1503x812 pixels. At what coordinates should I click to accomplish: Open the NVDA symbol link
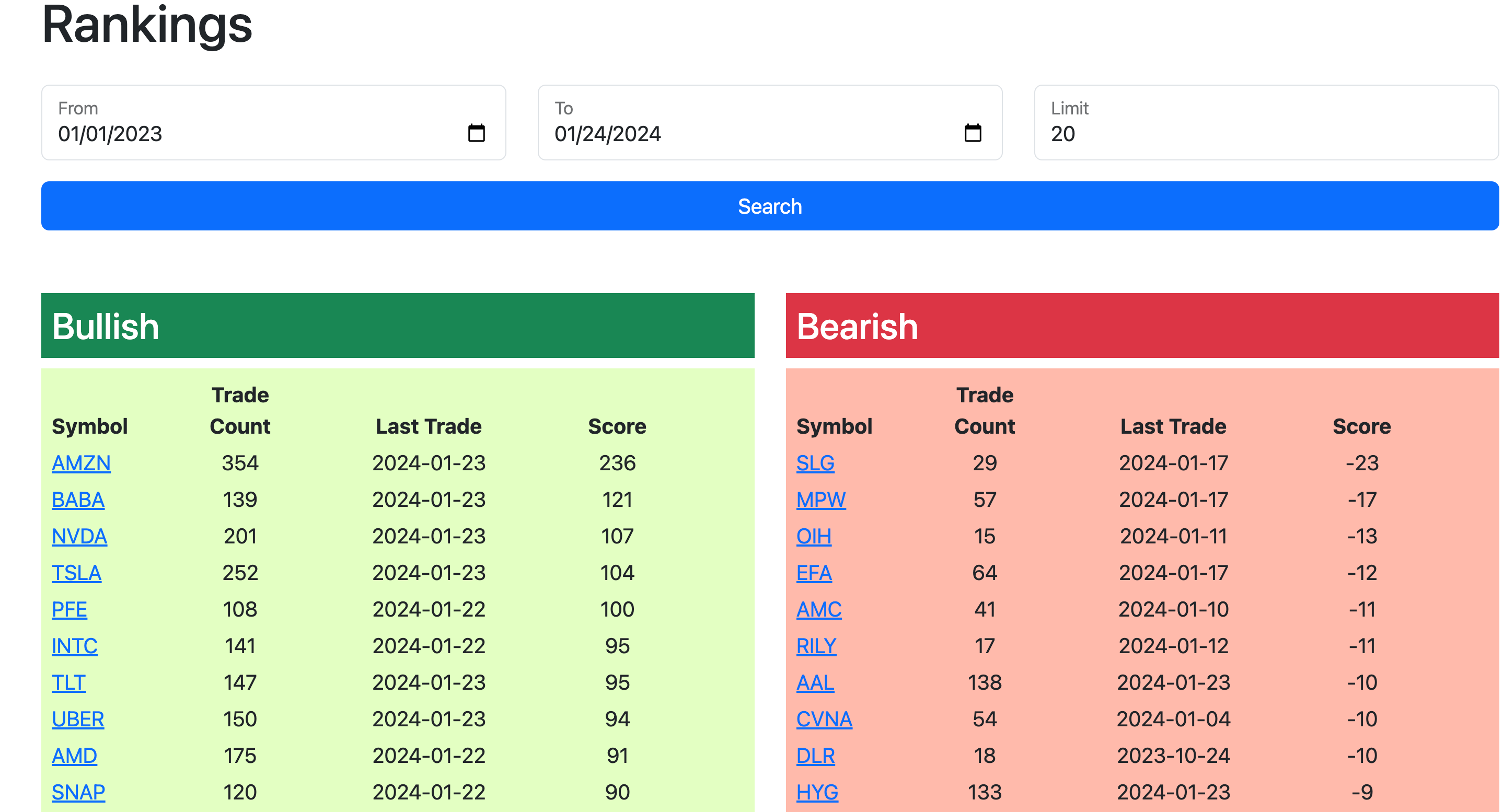coord(79,536)
